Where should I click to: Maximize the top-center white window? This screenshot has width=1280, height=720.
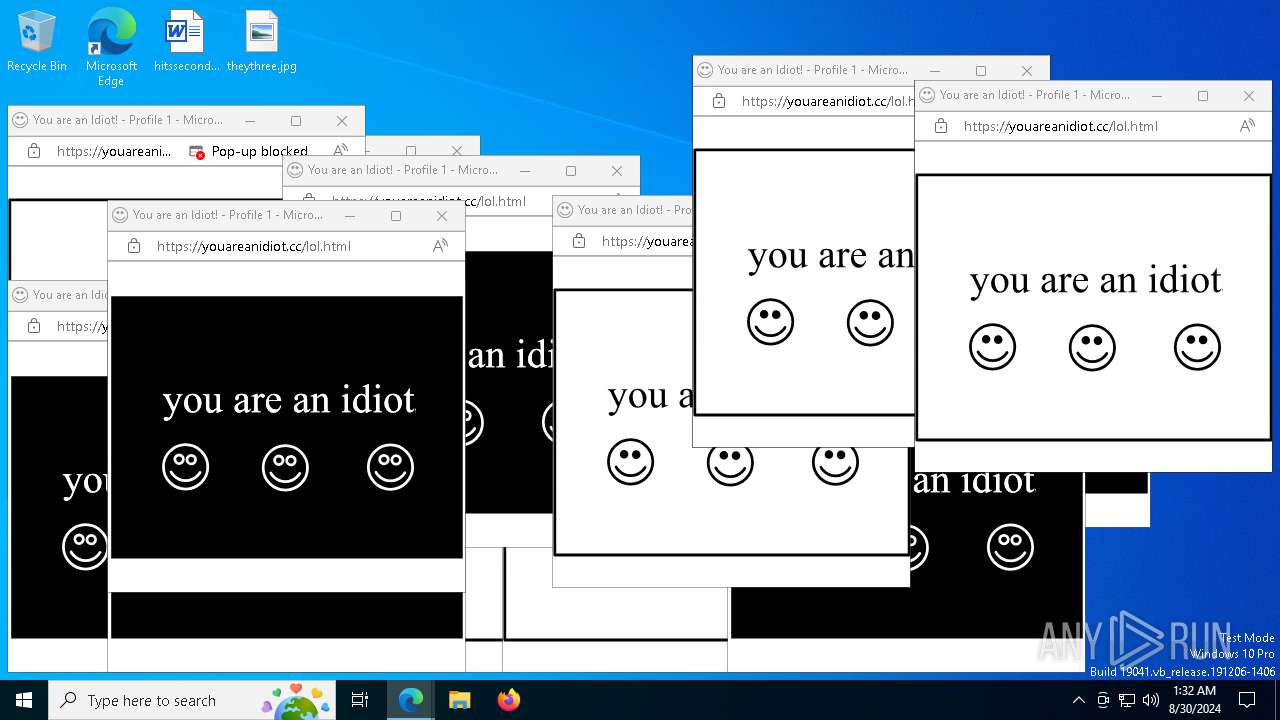coord(981,71)
